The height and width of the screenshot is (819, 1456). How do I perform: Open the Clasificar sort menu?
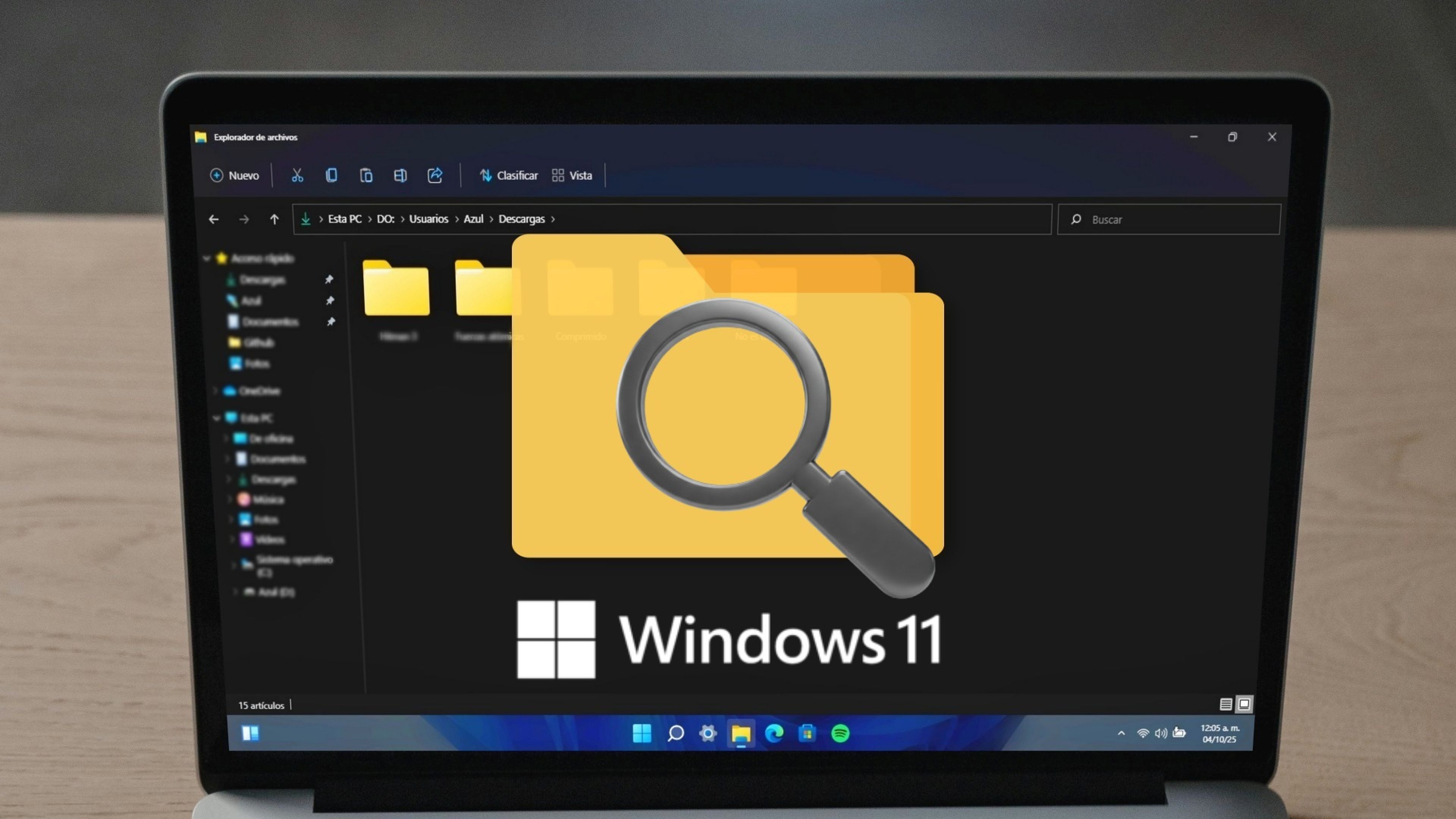pos(509,175)
